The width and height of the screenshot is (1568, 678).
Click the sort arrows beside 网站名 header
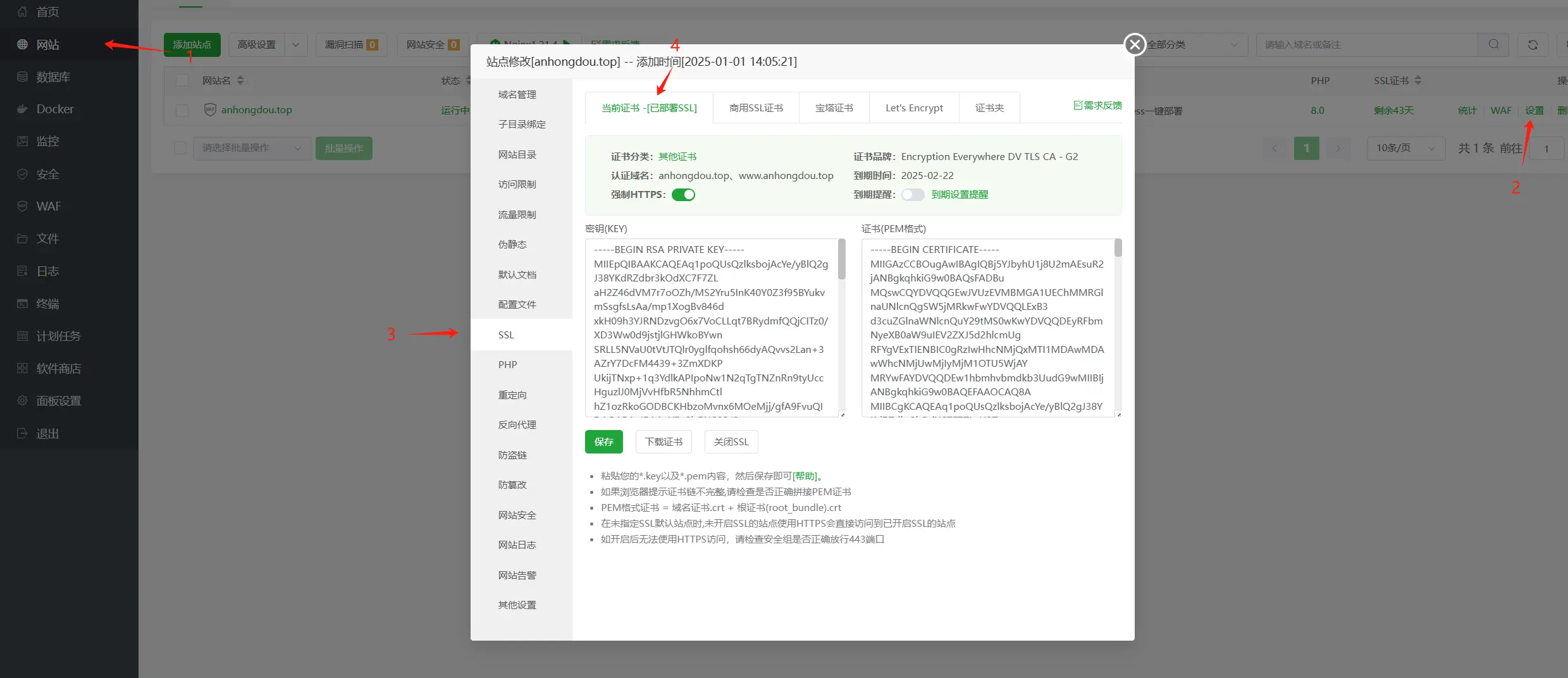[240, 80]
